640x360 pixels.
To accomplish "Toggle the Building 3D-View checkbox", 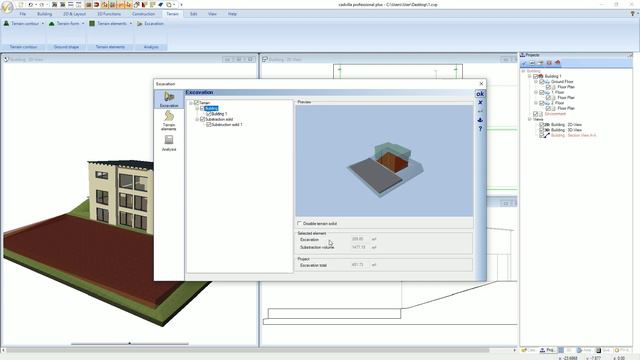I will tap(542, 130).
